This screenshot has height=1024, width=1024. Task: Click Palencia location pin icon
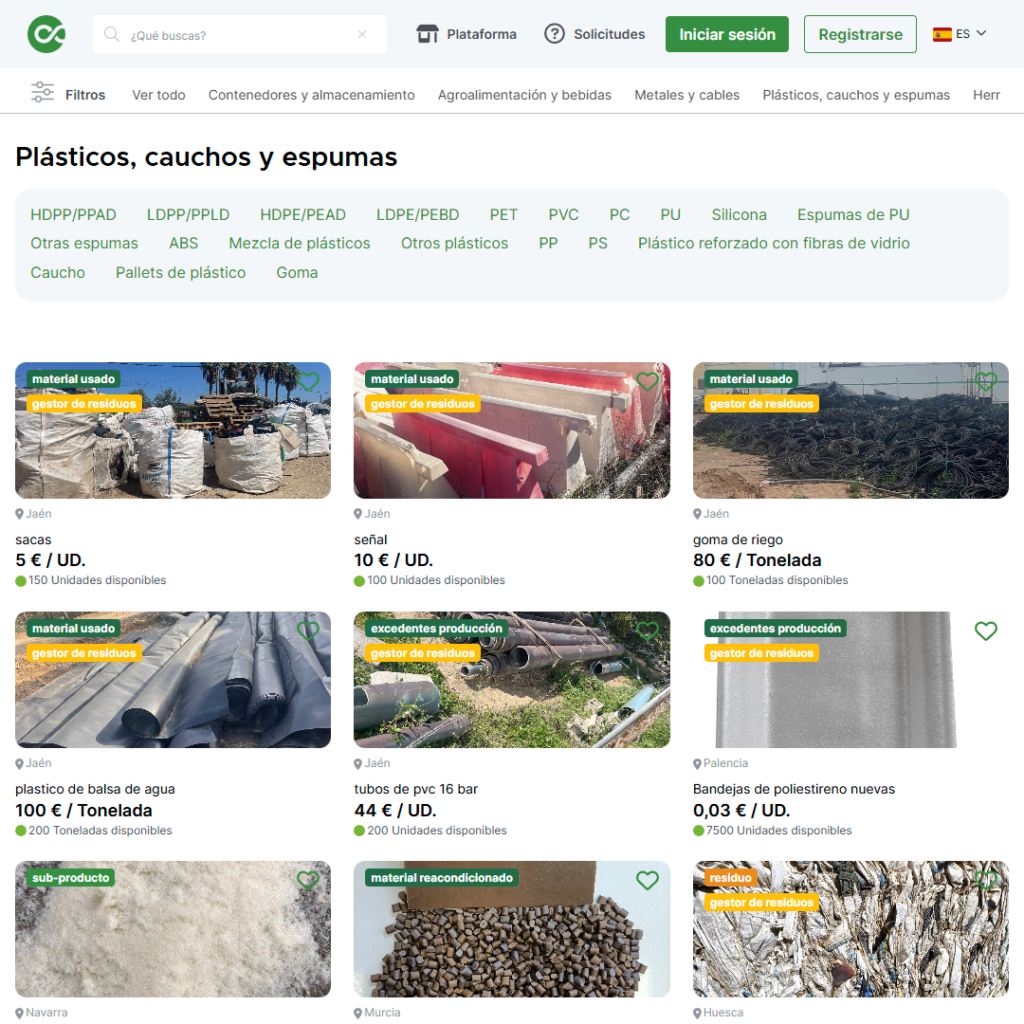tap(697, 764)
